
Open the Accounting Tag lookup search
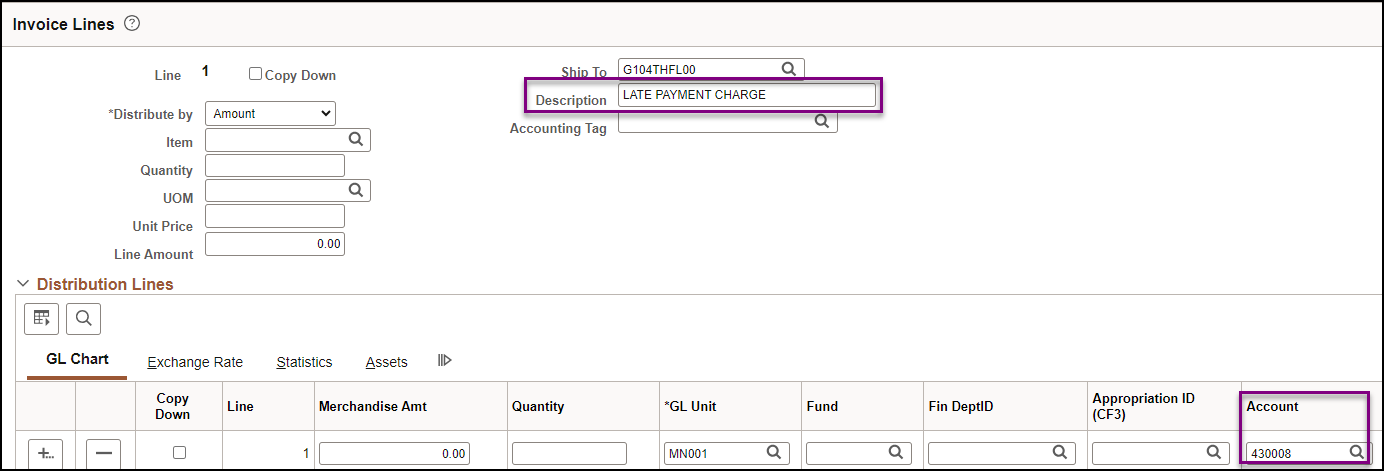pos(821,121)
